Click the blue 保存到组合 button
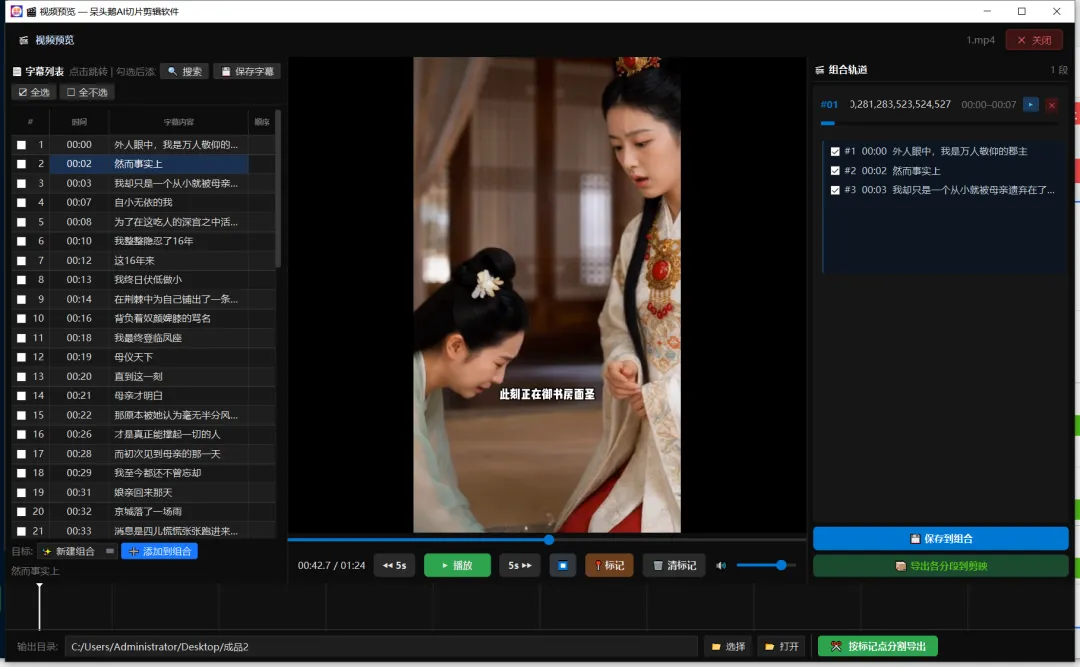Viewport: 1080px width, 667px height. tap(941, 538)
